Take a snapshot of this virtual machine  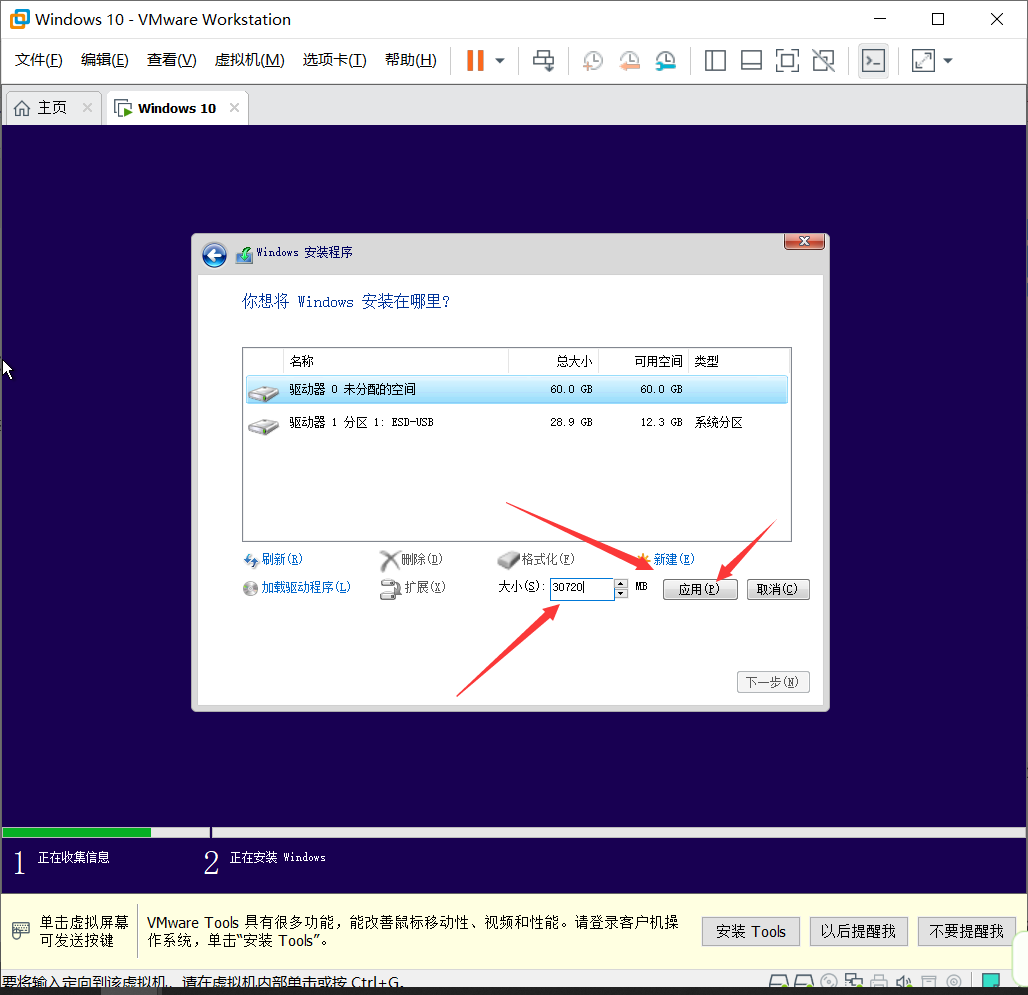[593, 60]
